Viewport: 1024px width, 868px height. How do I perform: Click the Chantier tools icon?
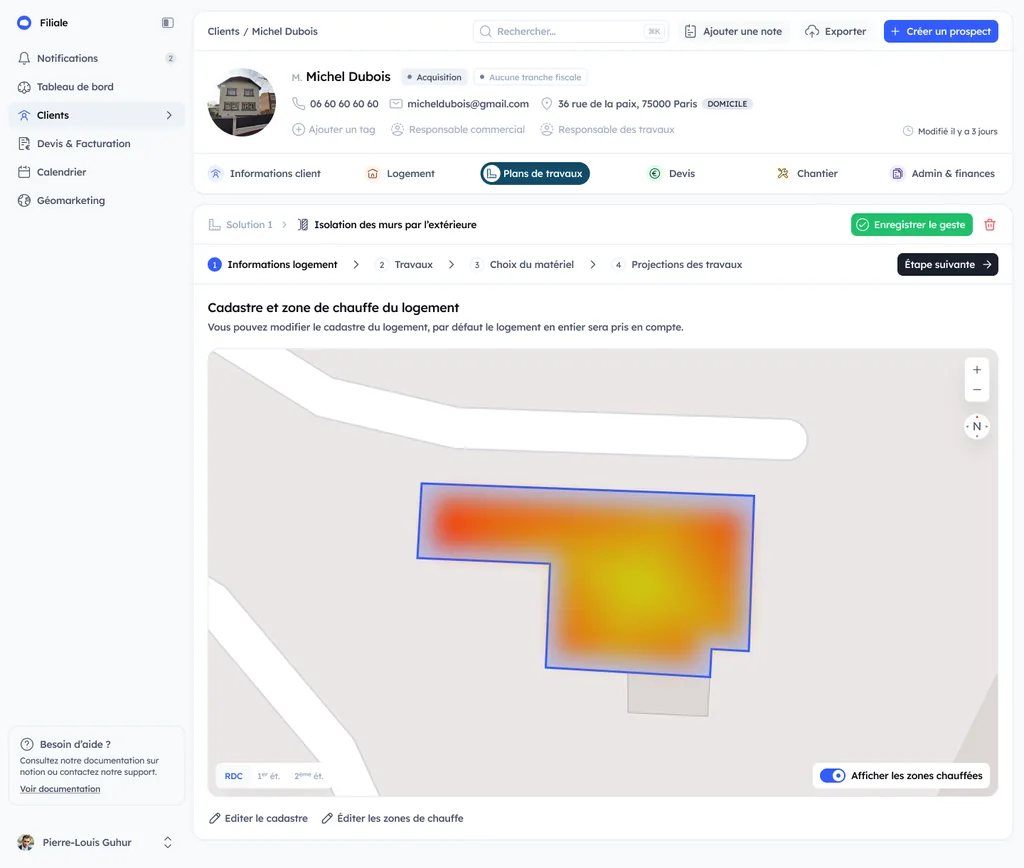(782, 174)
